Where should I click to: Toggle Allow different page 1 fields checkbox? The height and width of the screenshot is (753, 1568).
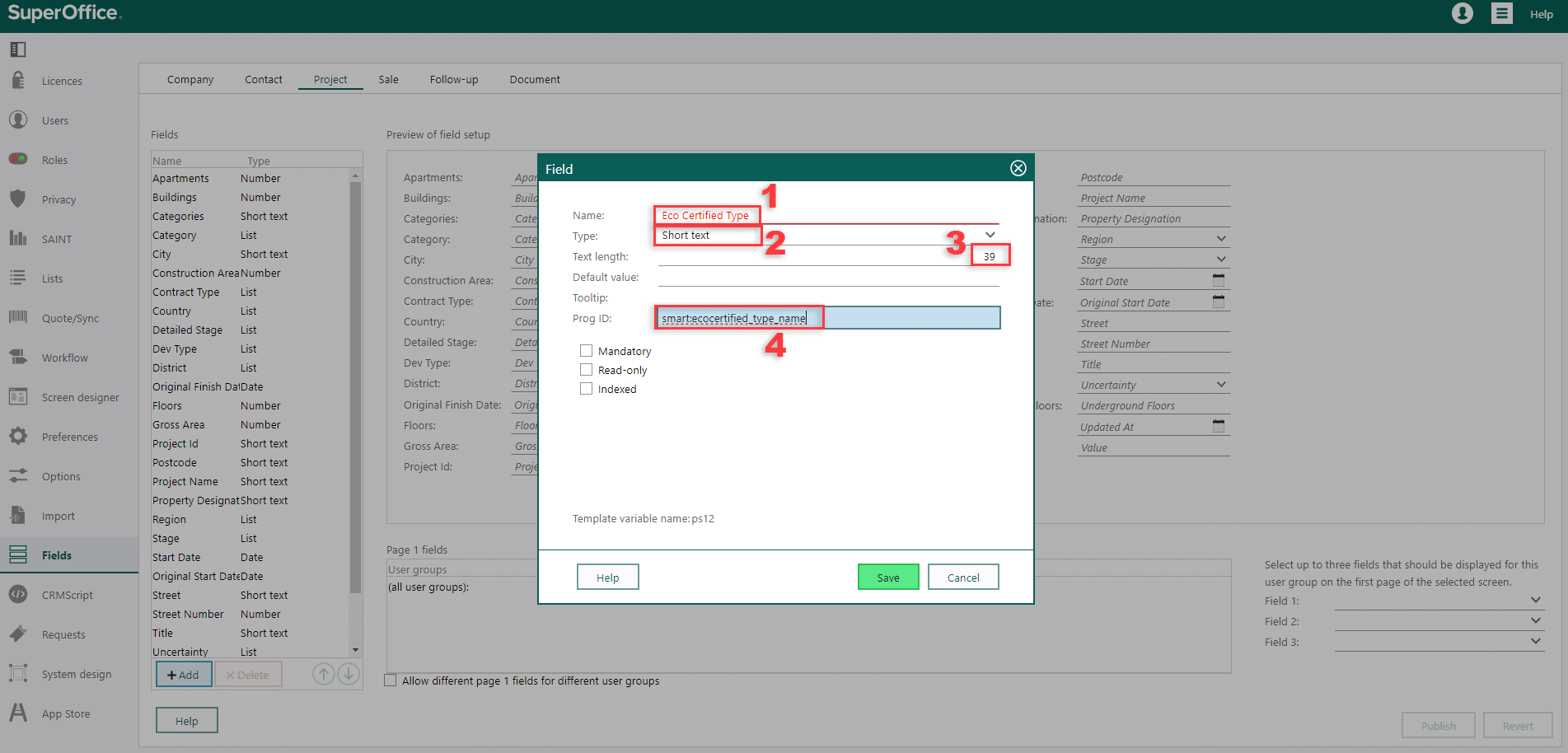[391, 681]
